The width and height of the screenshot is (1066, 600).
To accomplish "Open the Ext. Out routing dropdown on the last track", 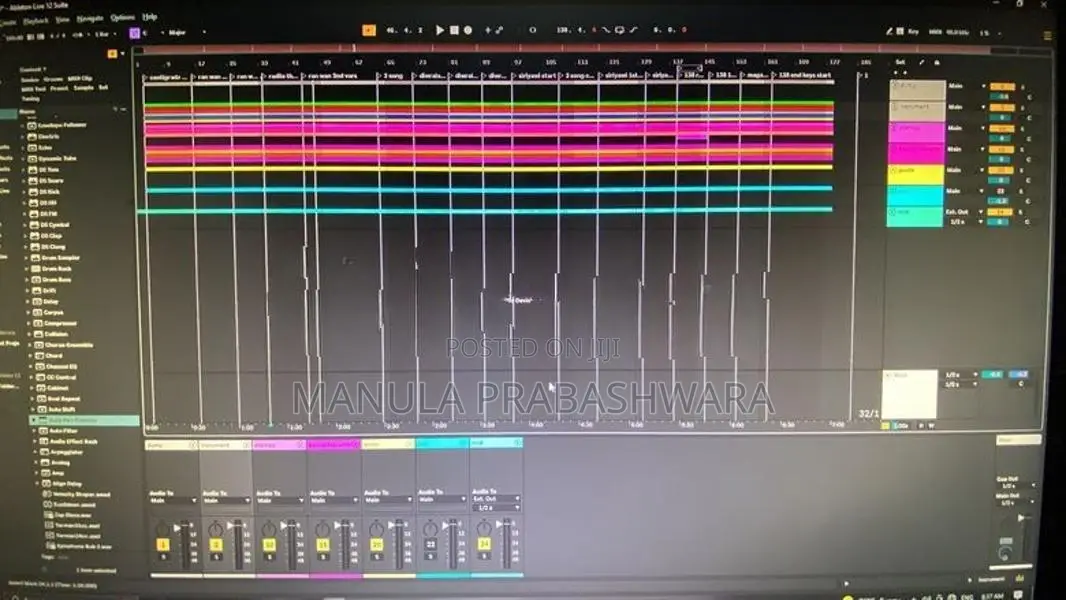I will (x=496, y=499).
